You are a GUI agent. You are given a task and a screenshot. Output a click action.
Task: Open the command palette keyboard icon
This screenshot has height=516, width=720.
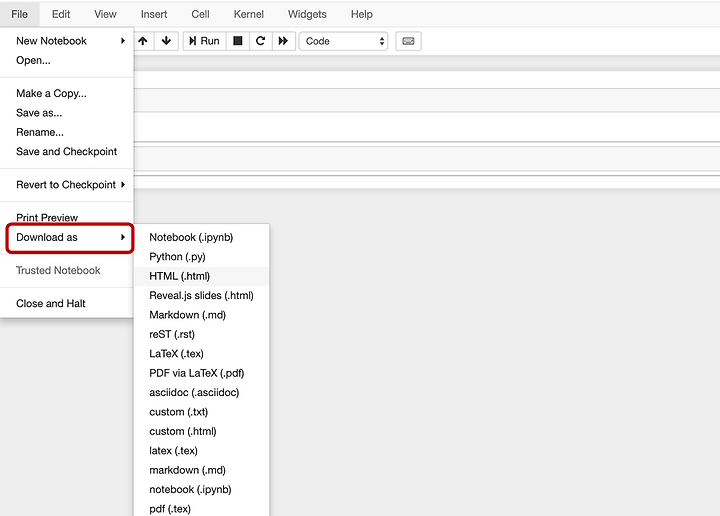click(408, 41)
